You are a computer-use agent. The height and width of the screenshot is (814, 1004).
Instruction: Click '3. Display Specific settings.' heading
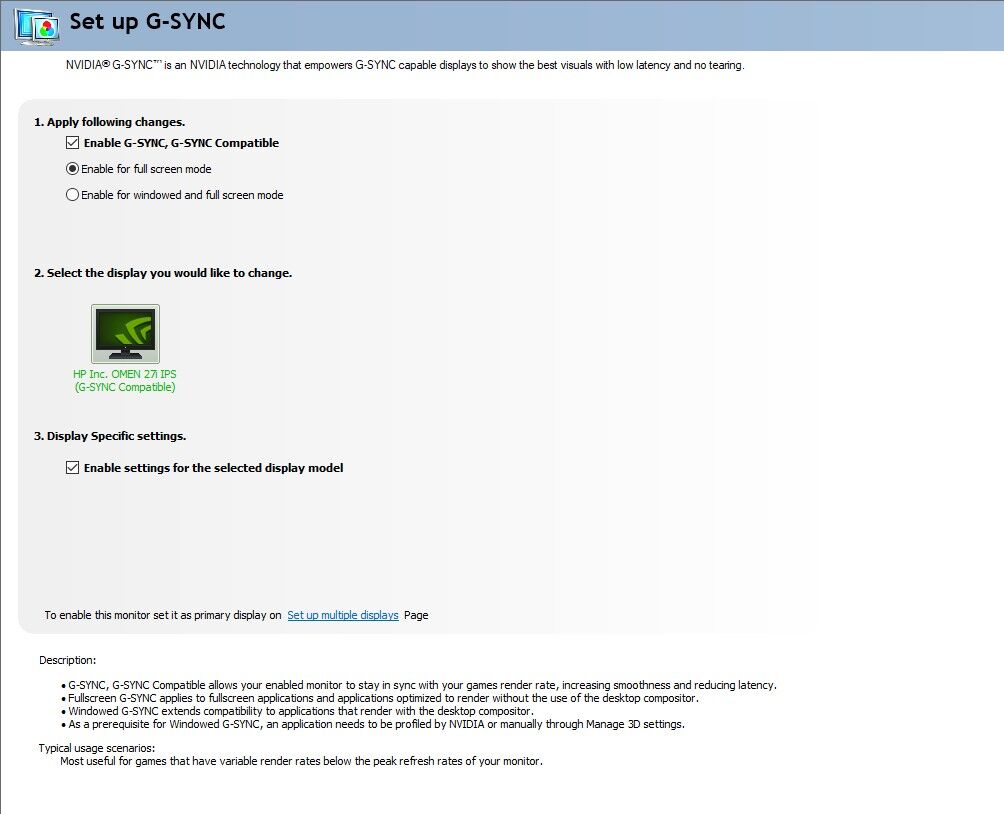click(110, 436)
